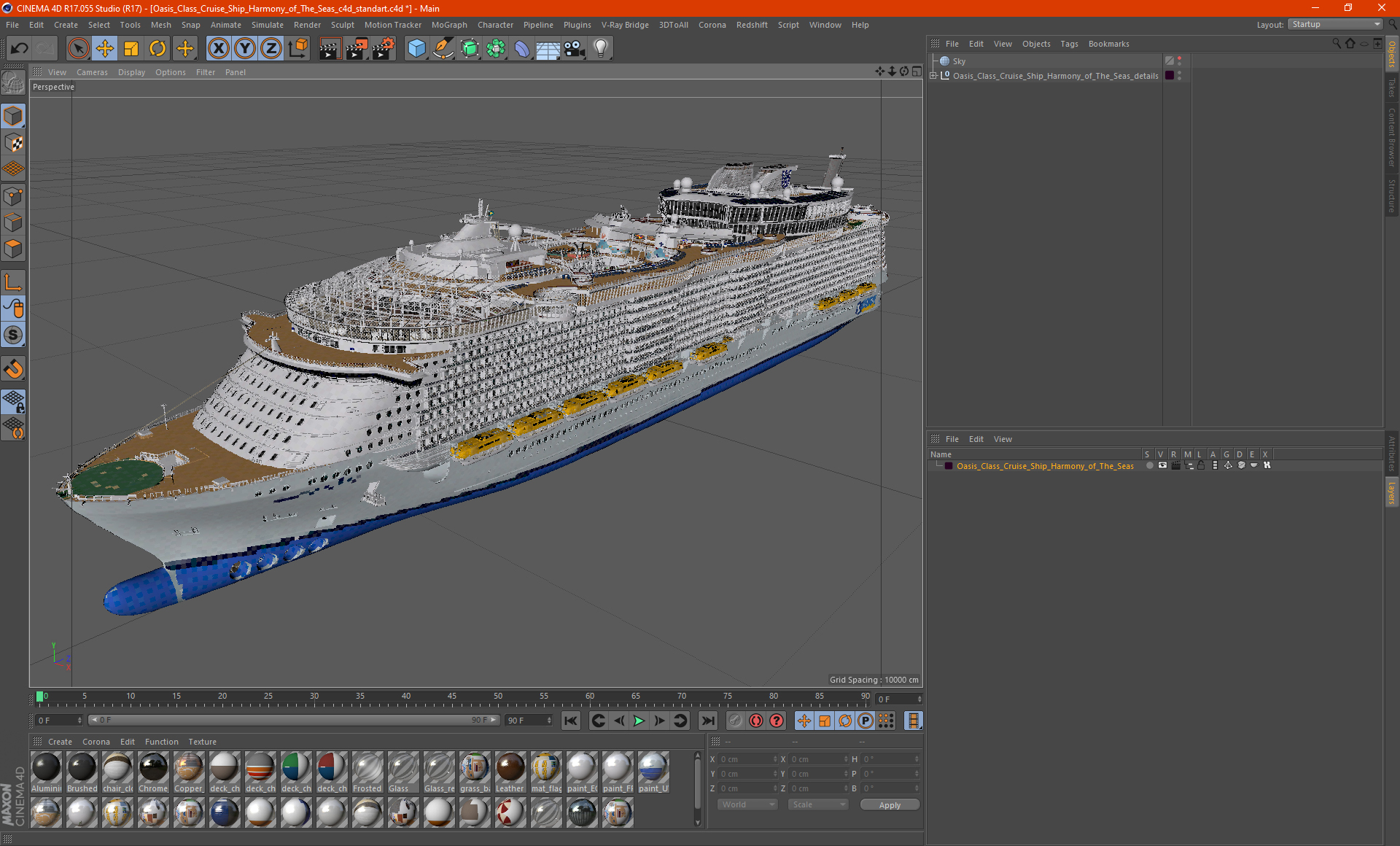Switch to Points mode
The width and height of the screenshot is (1400, 846).
coord(13,196)
